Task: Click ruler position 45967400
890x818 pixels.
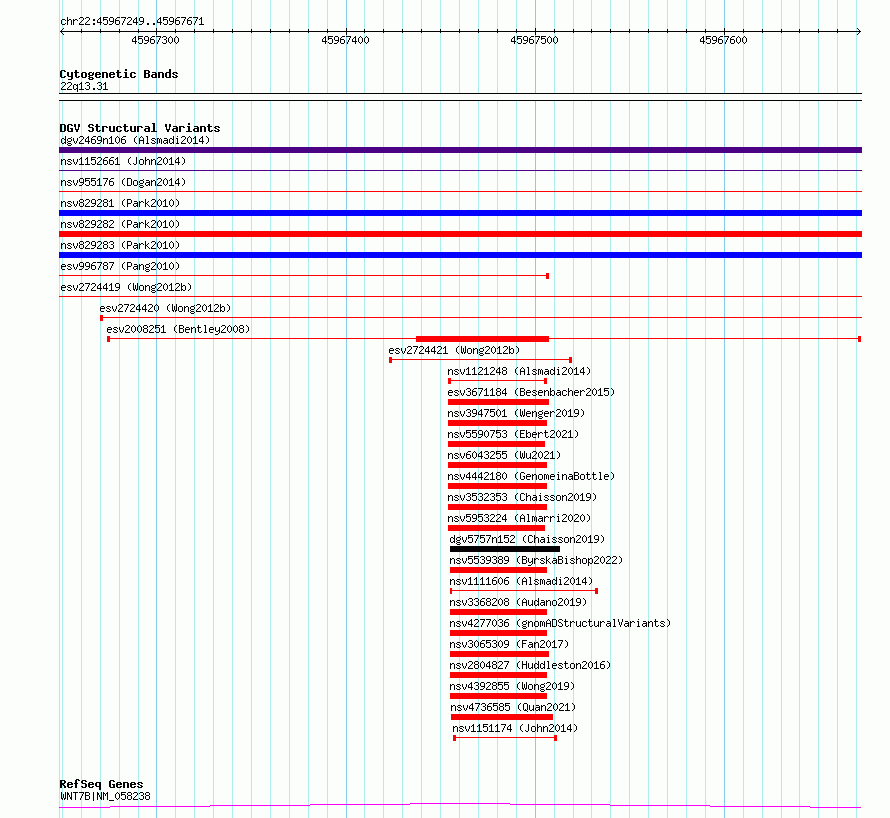Action: (345, 40)
